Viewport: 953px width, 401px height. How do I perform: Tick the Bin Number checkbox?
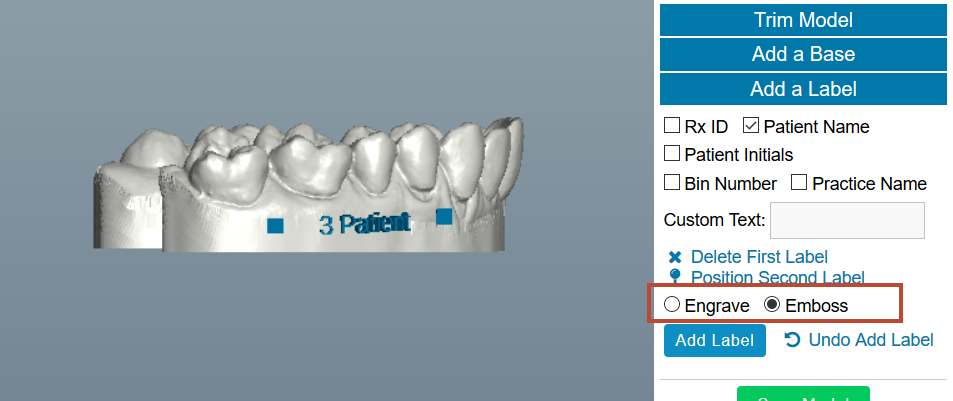672,182
